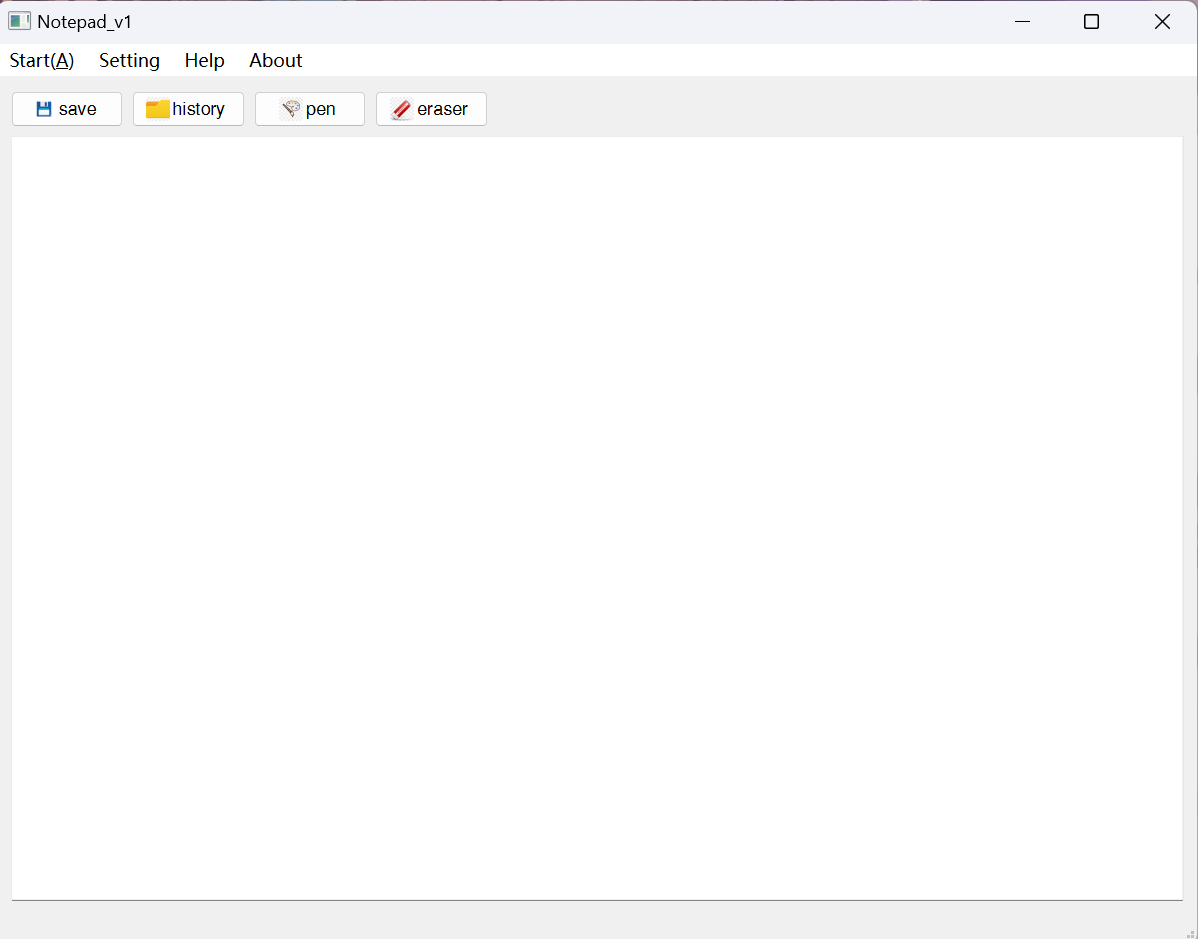Image resolution: width=1198 pixels, height=939 pixels.
Task: Click the window resize grip corner
Action: pyautogui.click(x=1190, y=932)
